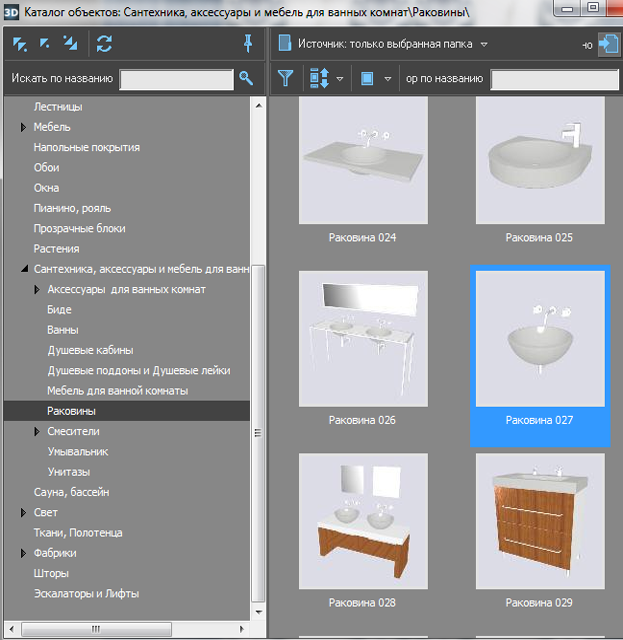Image resolution: width=623 pixels, height=640 pixels.
Task: Open the Сауна, бассейн category
Action: coord(71,492)
